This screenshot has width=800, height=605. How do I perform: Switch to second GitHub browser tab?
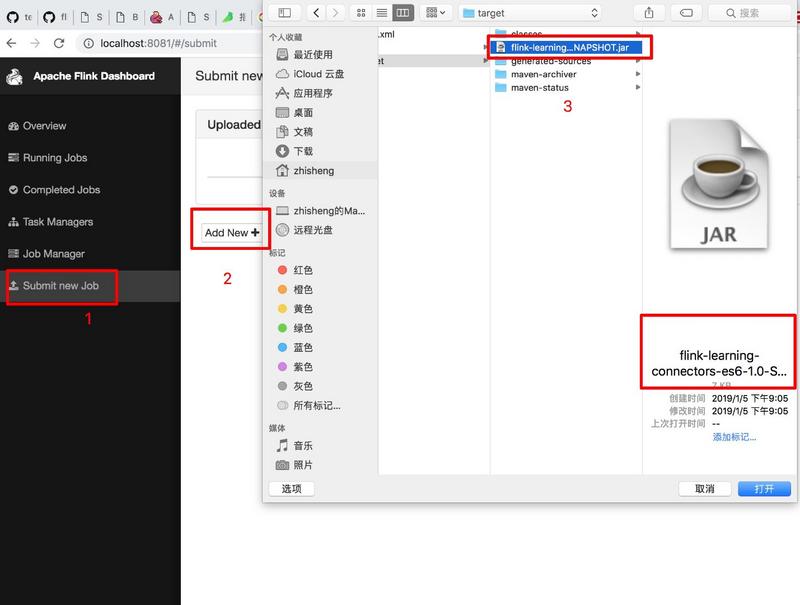(x=55, y=17)
